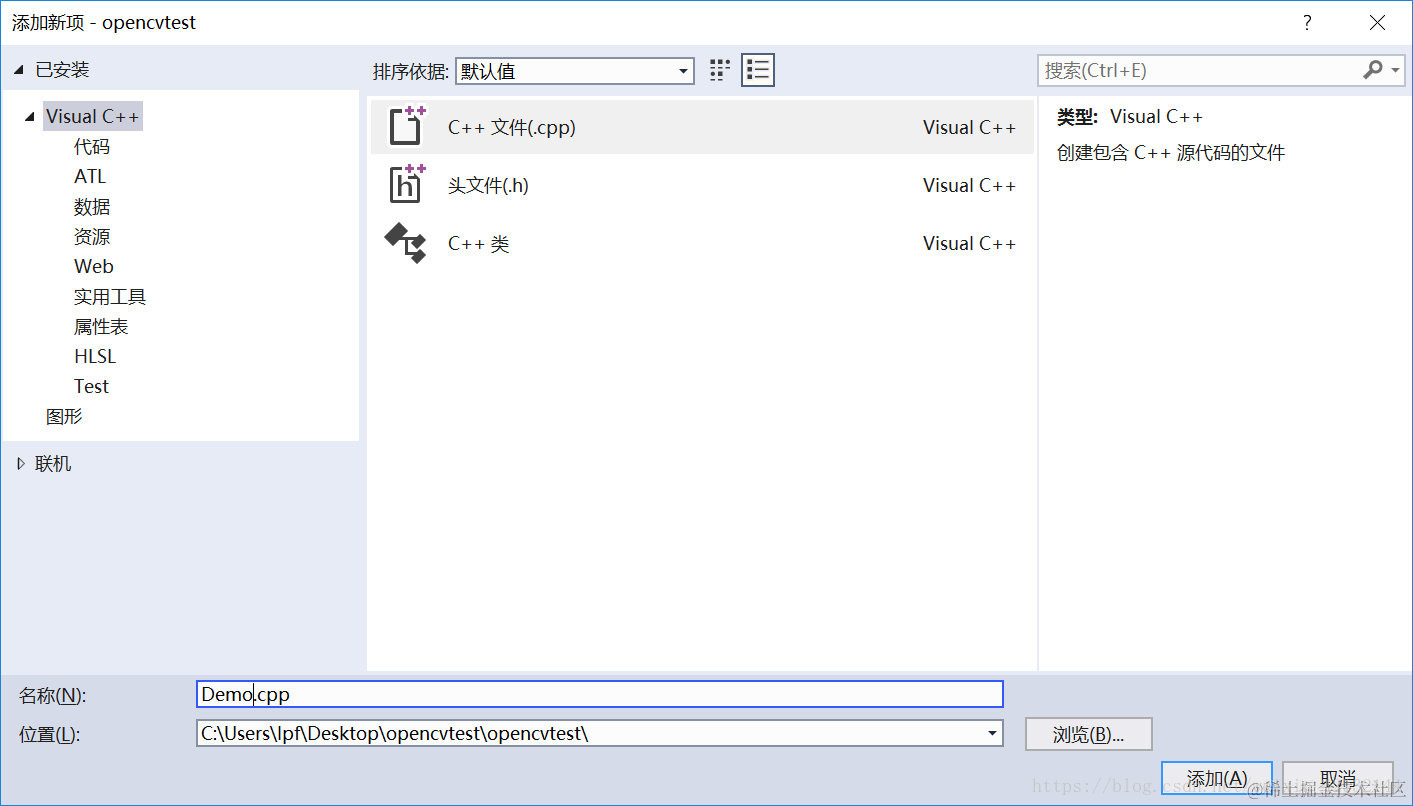Collapse the 已安装 section
Viewport: 1413px width, 806px height.
pos(20,70)
